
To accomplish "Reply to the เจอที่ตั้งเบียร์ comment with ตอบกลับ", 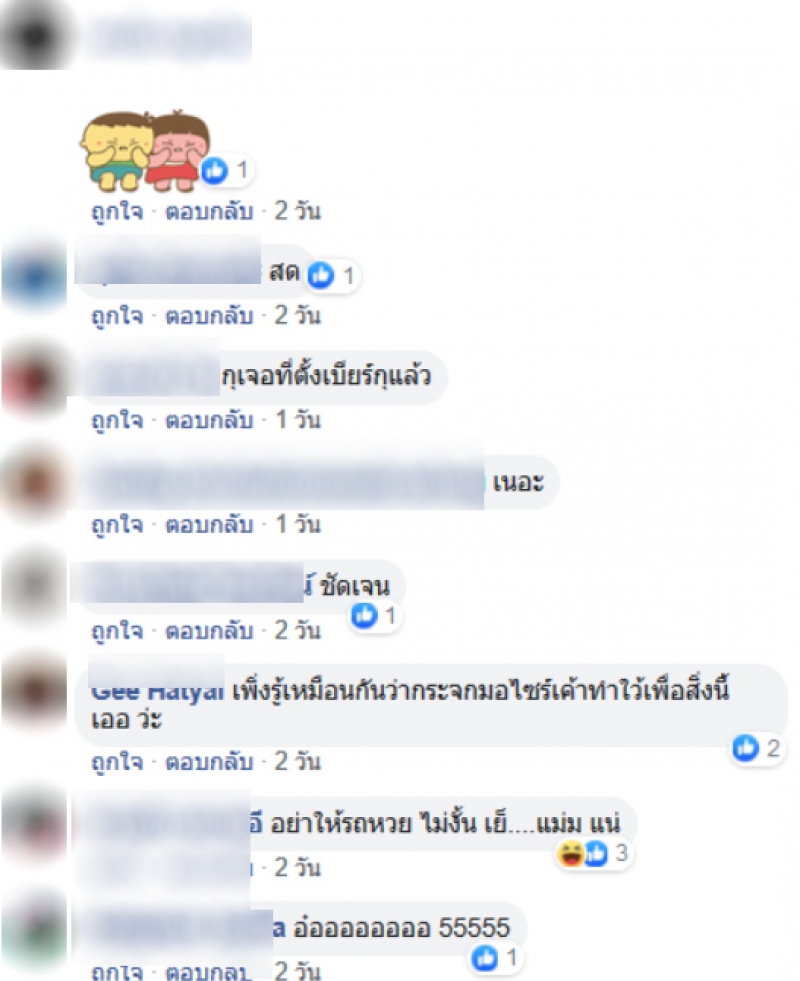I will tap(209, 420).
